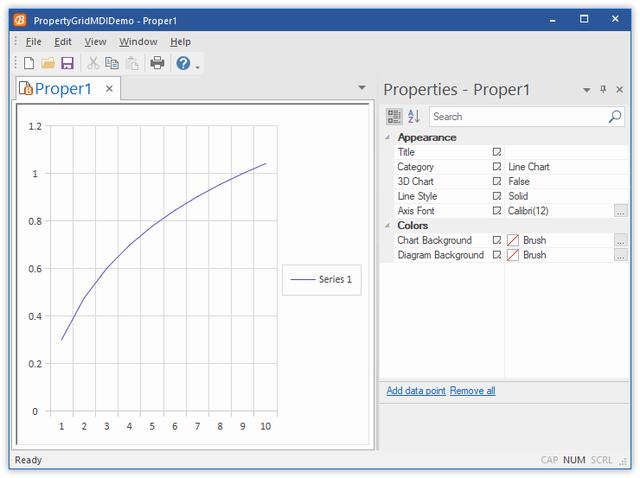Click the application logo icon in title bar
The width and height of the screenshot is (640, 478).
[x=20, y=20]
